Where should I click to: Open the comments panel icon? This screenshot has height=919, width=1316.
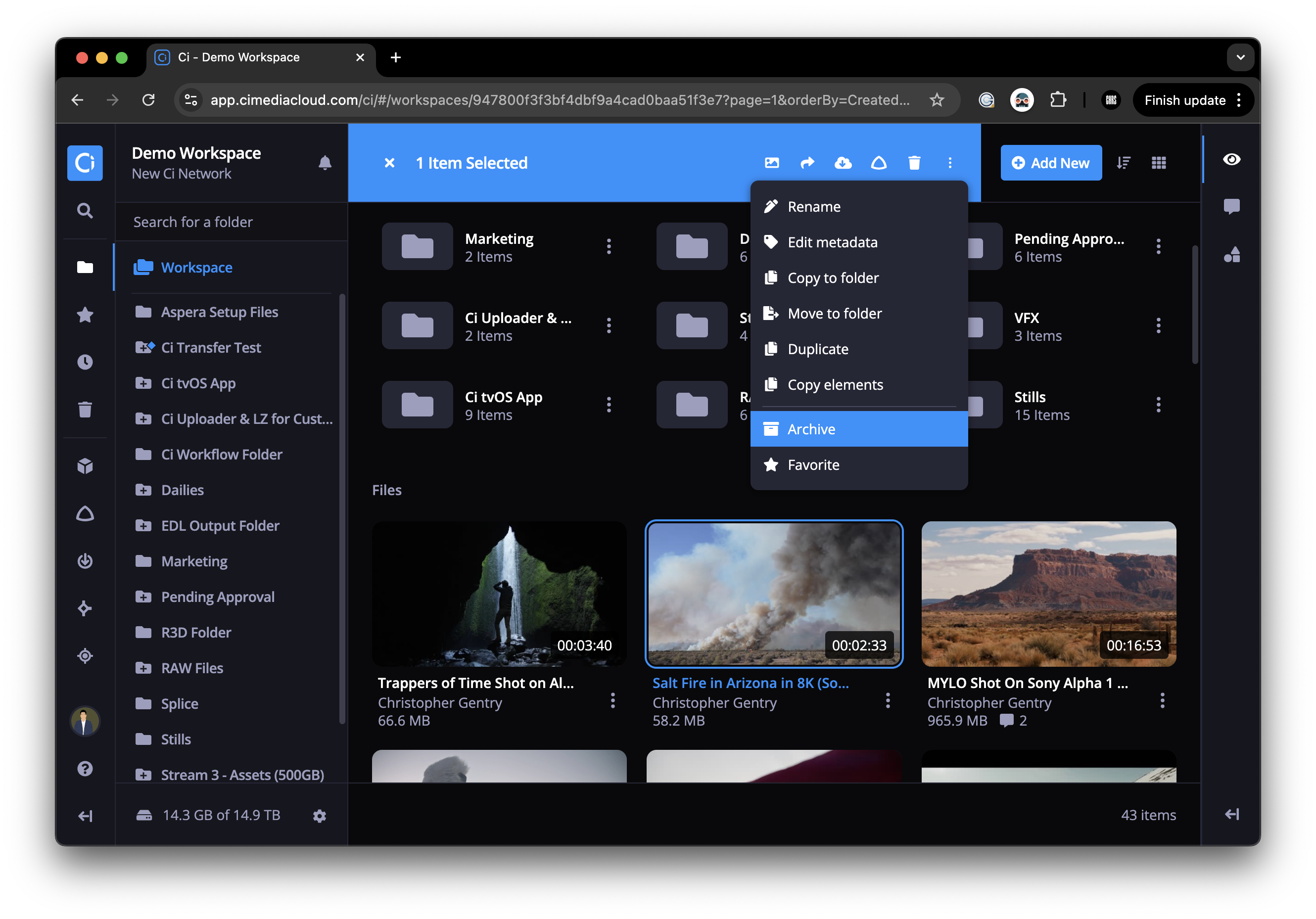[1232, 207]
